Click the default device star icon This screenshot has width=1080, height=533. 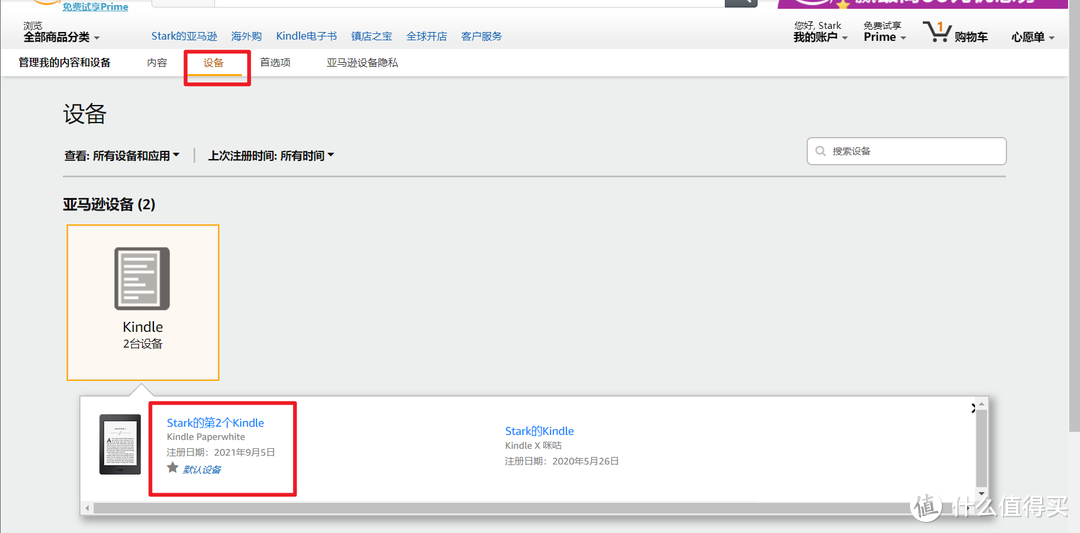pos(173,468)
